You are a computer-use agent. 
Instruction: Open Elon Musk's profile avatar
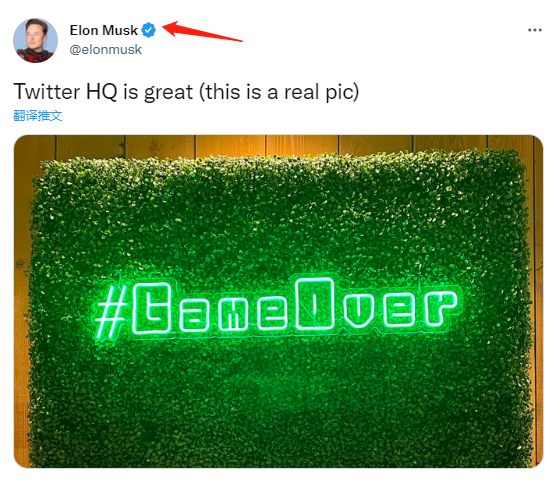(35, 40)
